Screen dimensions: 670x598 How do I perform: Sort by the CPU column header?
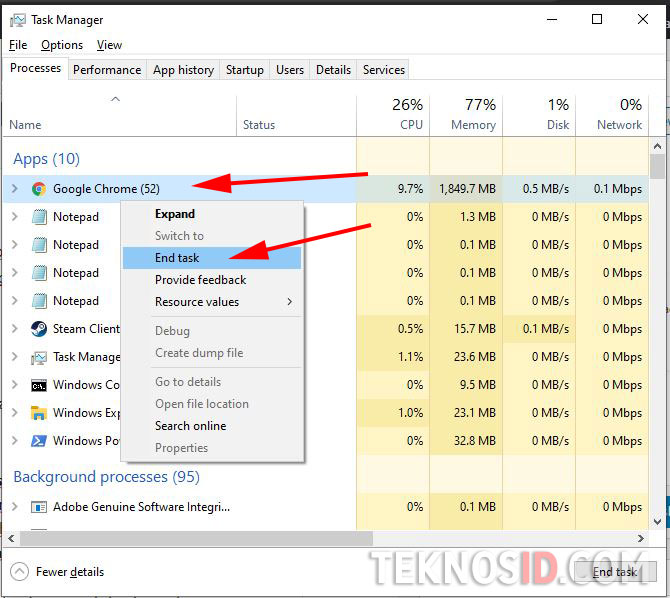click(x=393, y=115)
